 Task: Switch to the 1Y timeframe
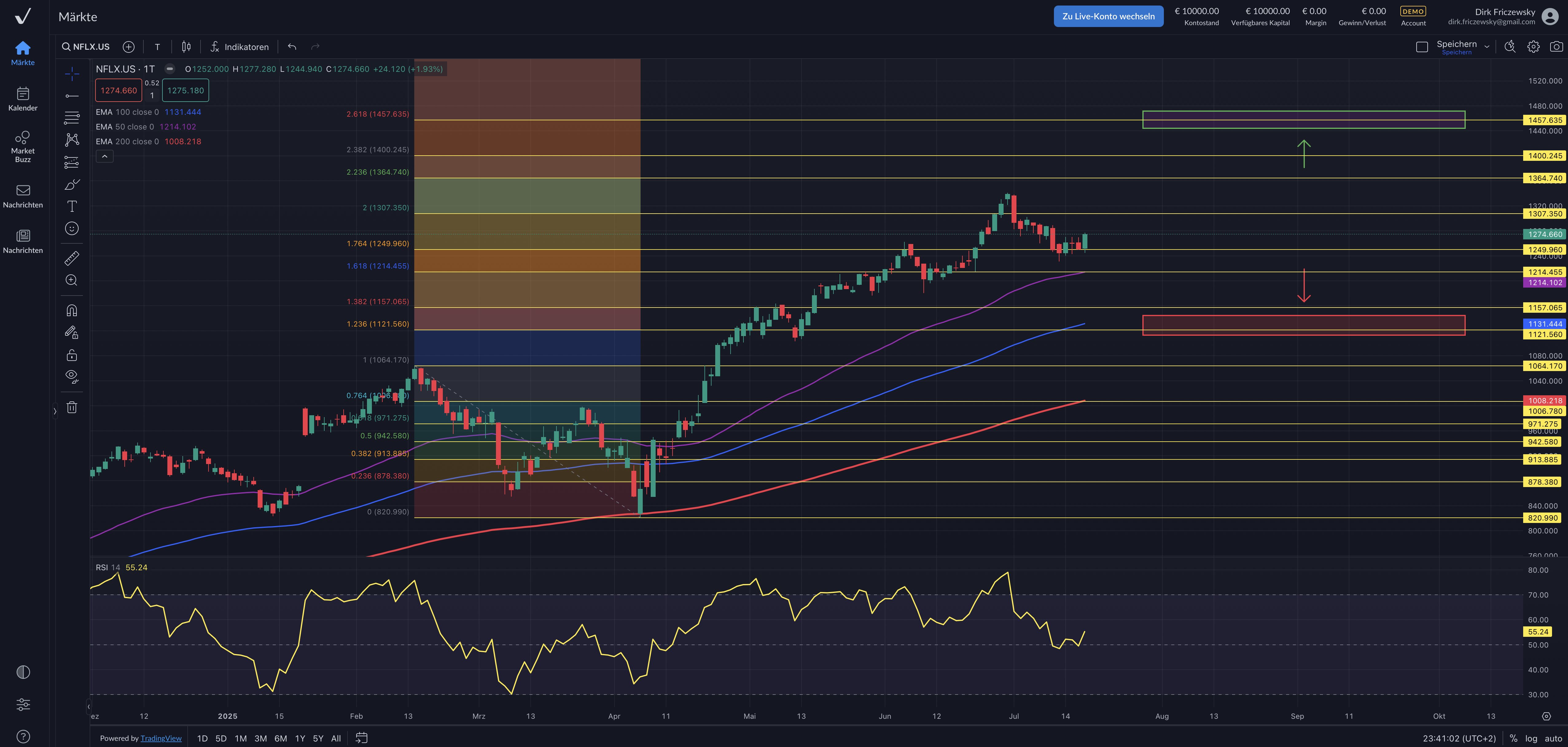300,738
